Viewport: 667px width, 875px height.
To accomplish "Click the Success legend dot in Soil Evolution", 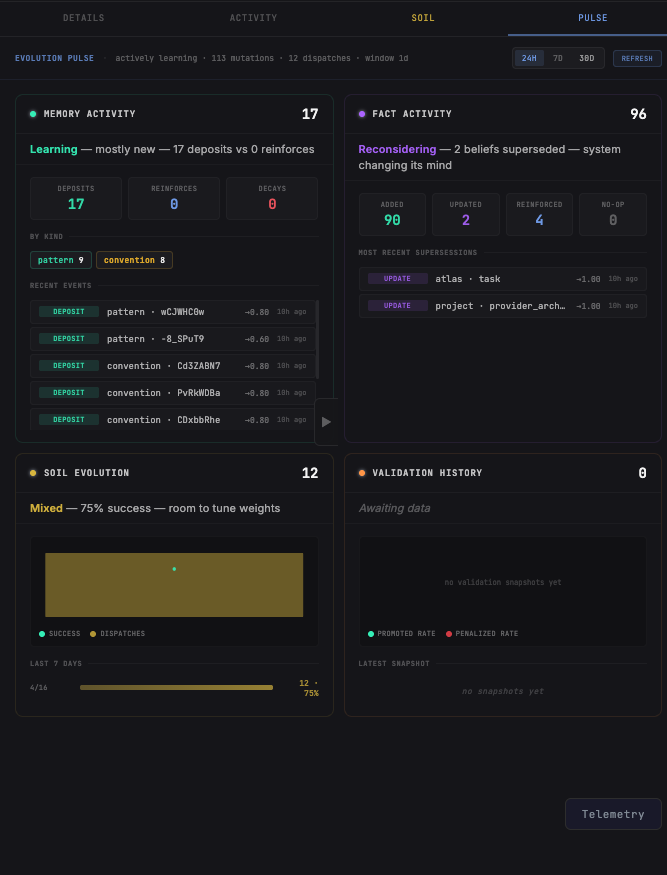I will (x=41, y=634).
